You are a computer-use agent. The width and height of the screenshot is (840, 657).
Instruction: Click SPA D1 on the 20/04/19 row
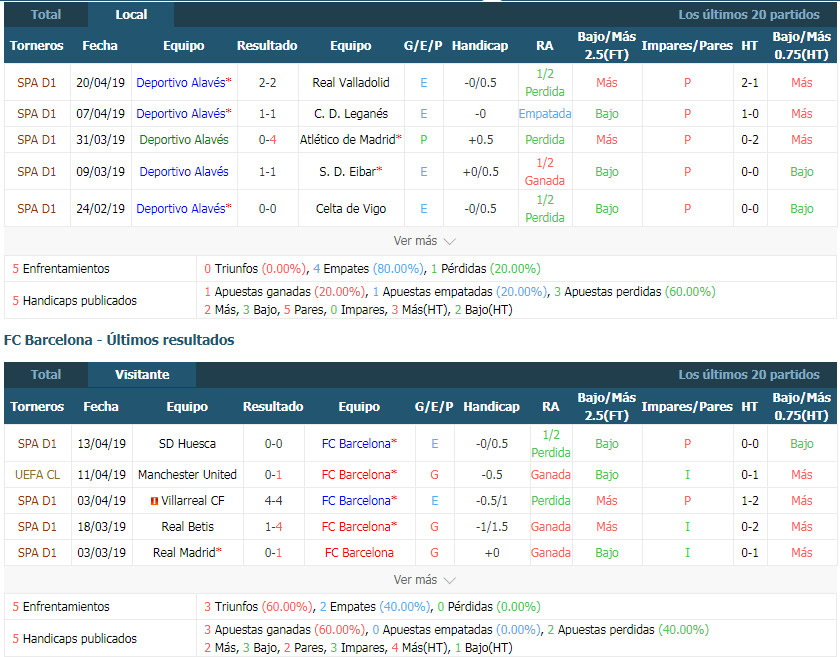[x=36, y=83]
